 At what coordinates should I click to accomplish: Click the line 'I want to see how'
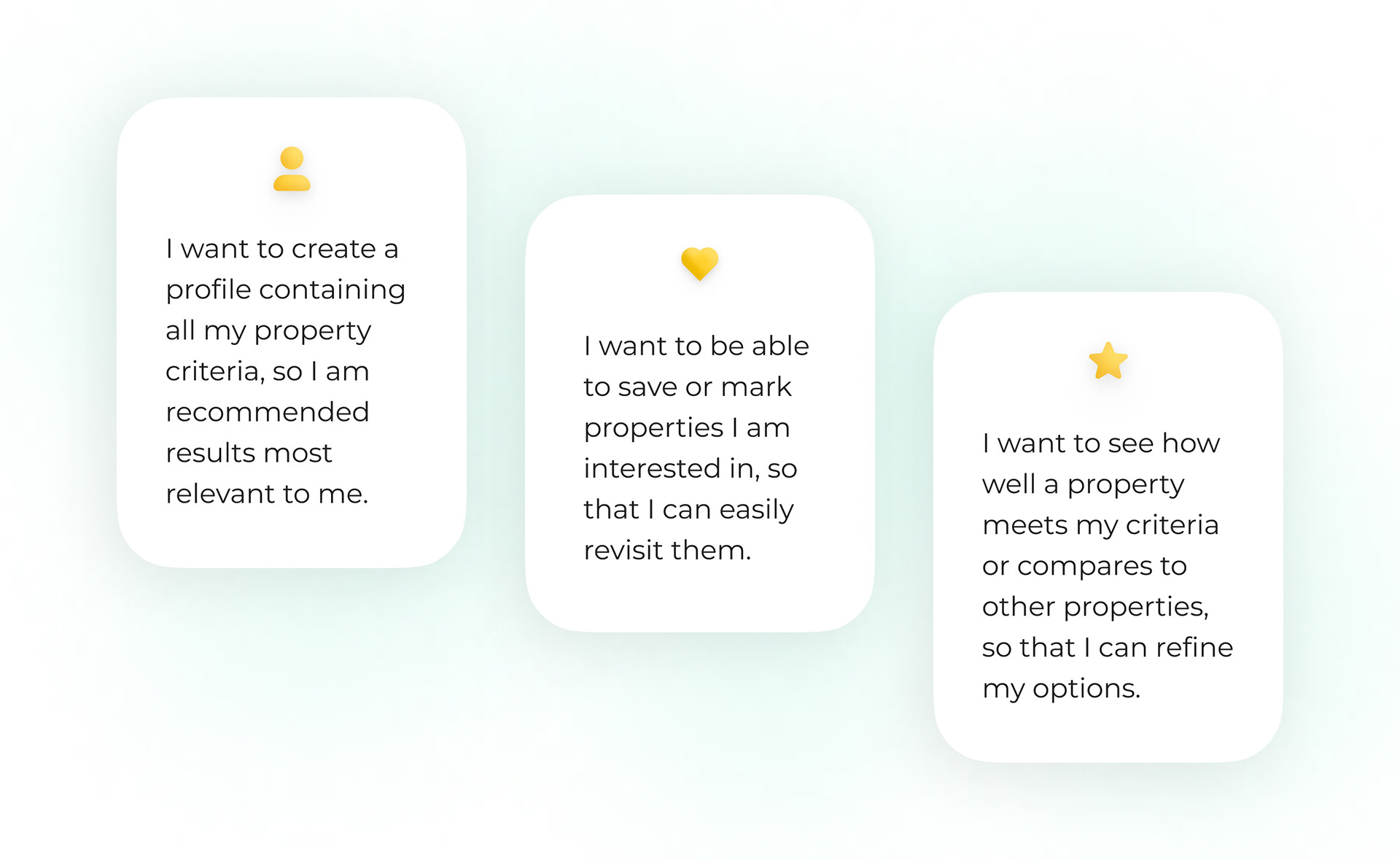pos(1101,443)
